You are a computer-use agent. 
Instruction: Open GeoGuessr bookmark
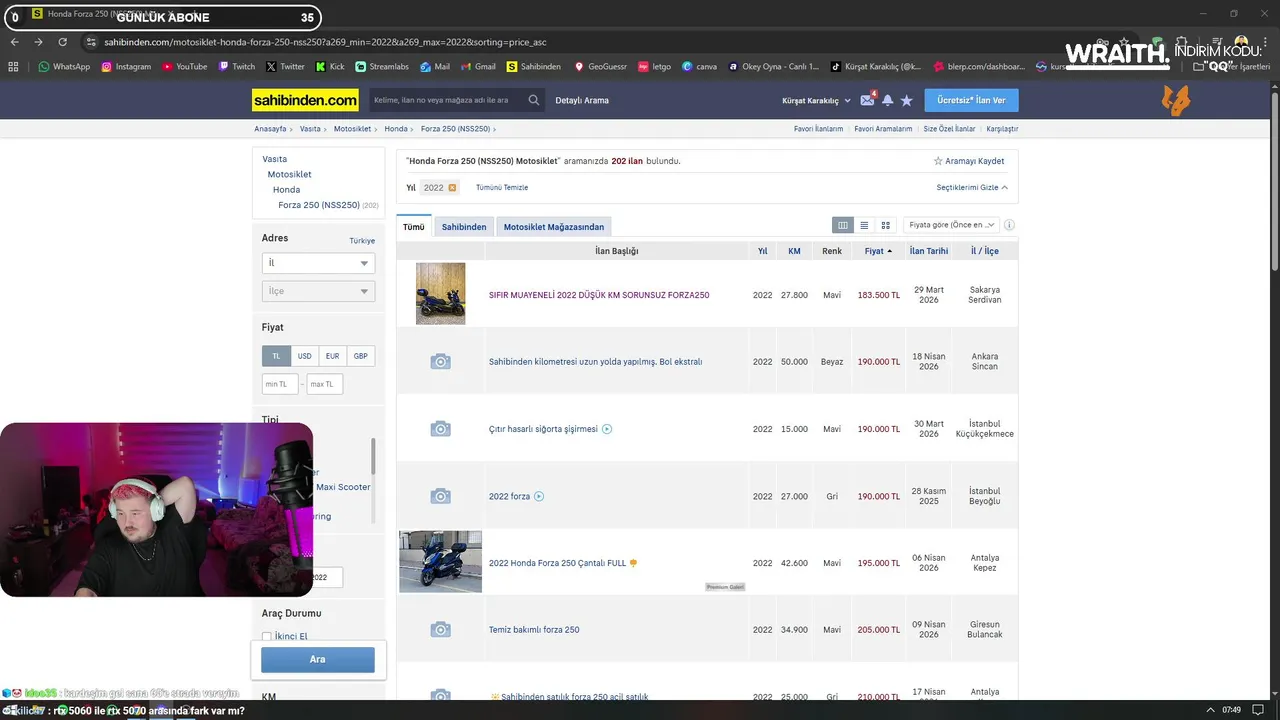point(600,66)
